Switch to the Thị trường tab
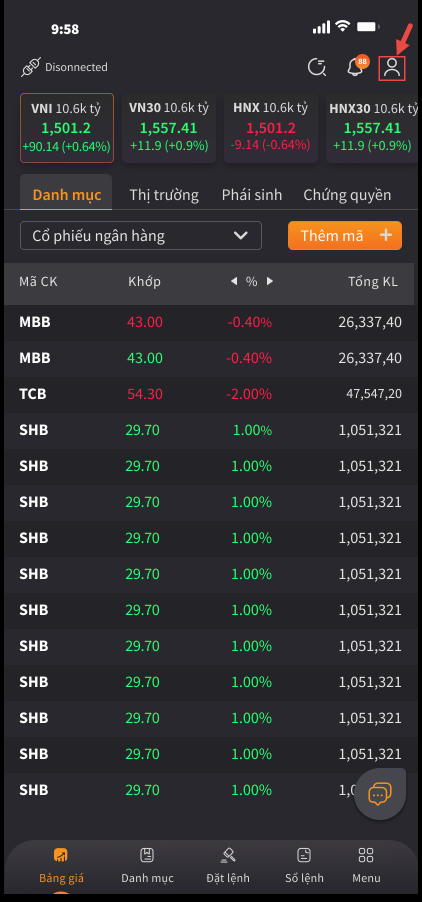This screenshot has height=902, width=422. pyautogui.click(x=164, y=195)
